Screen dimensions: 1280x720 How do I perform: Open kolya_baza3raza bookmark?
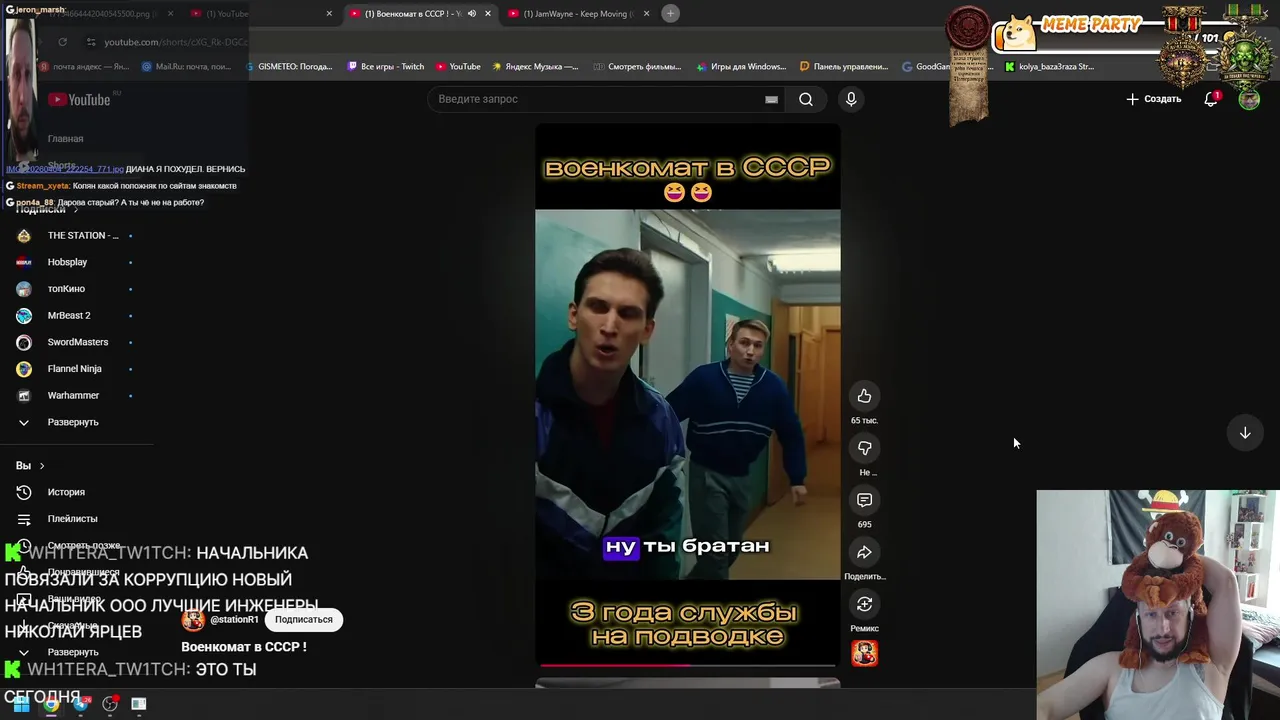[x=1049, y=67]
